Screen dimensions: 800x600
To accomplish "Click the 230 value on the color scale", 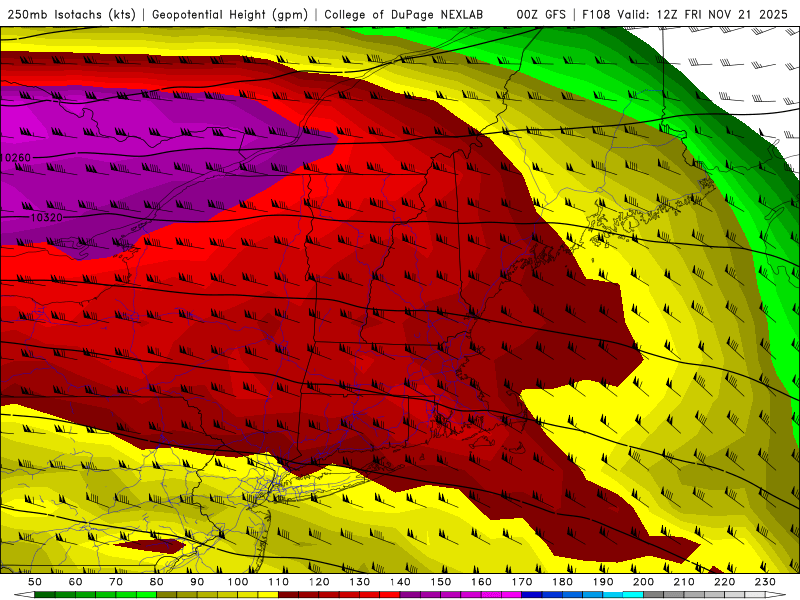I will click(765, 582).
